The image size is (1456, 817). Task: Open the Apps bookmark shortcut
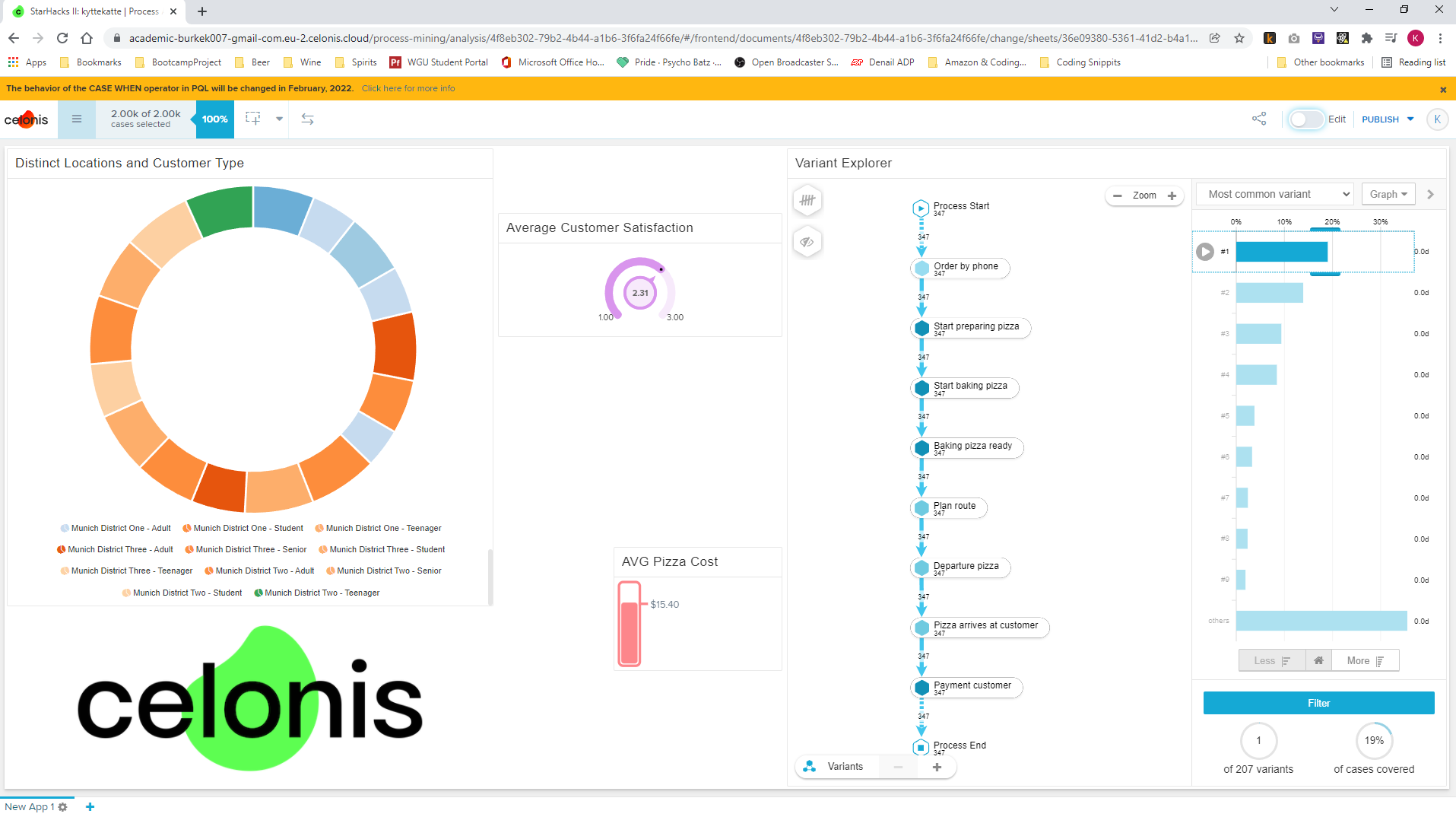[27, 62]
